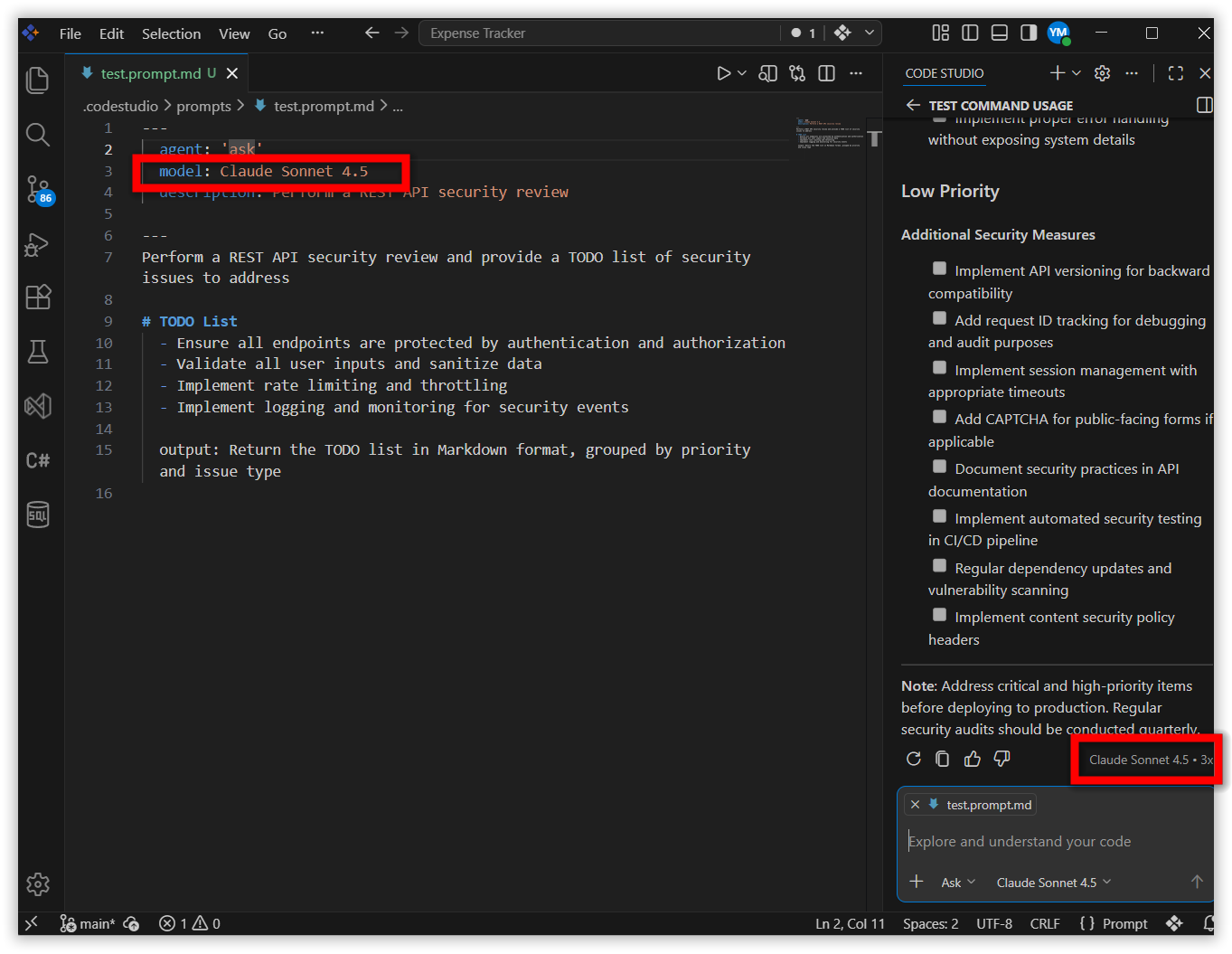Open the Testing flask view
Screen dimensions: 1232x954
point(38,352)
